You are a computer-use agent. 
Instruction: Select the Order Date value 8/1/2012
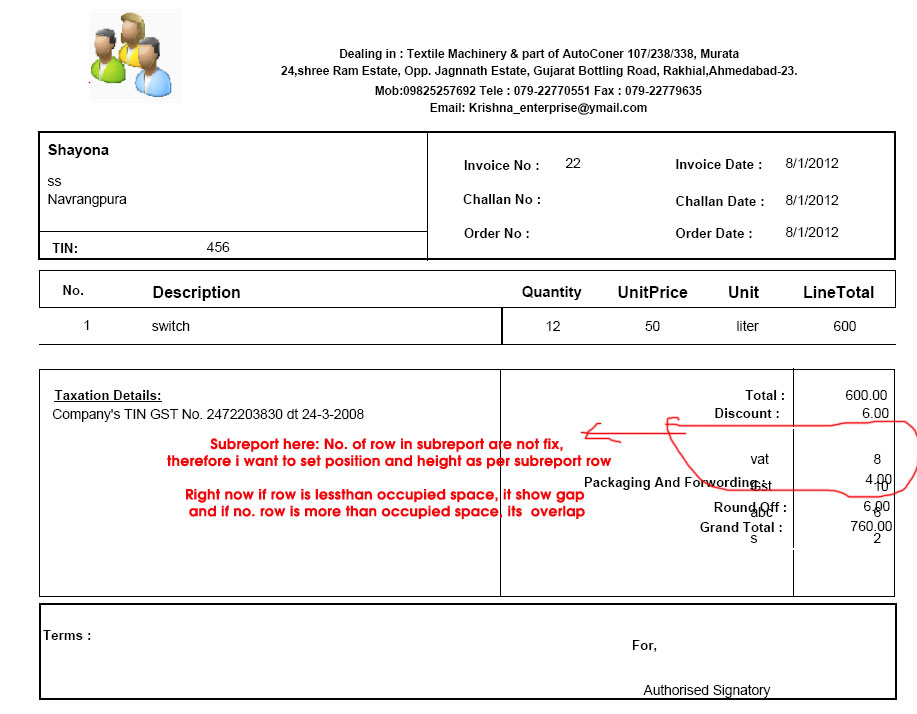pyautogui.click(x=812, y=232)
